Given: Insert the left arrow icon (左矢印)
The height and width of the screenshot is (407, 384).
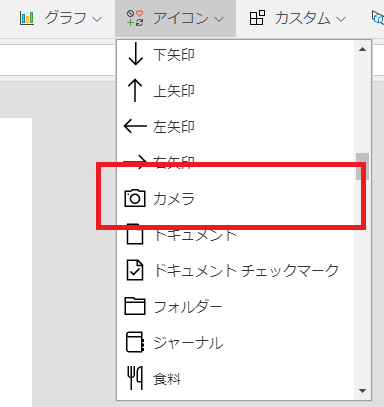Looking at the screenshot, I should tap(235, 127).
